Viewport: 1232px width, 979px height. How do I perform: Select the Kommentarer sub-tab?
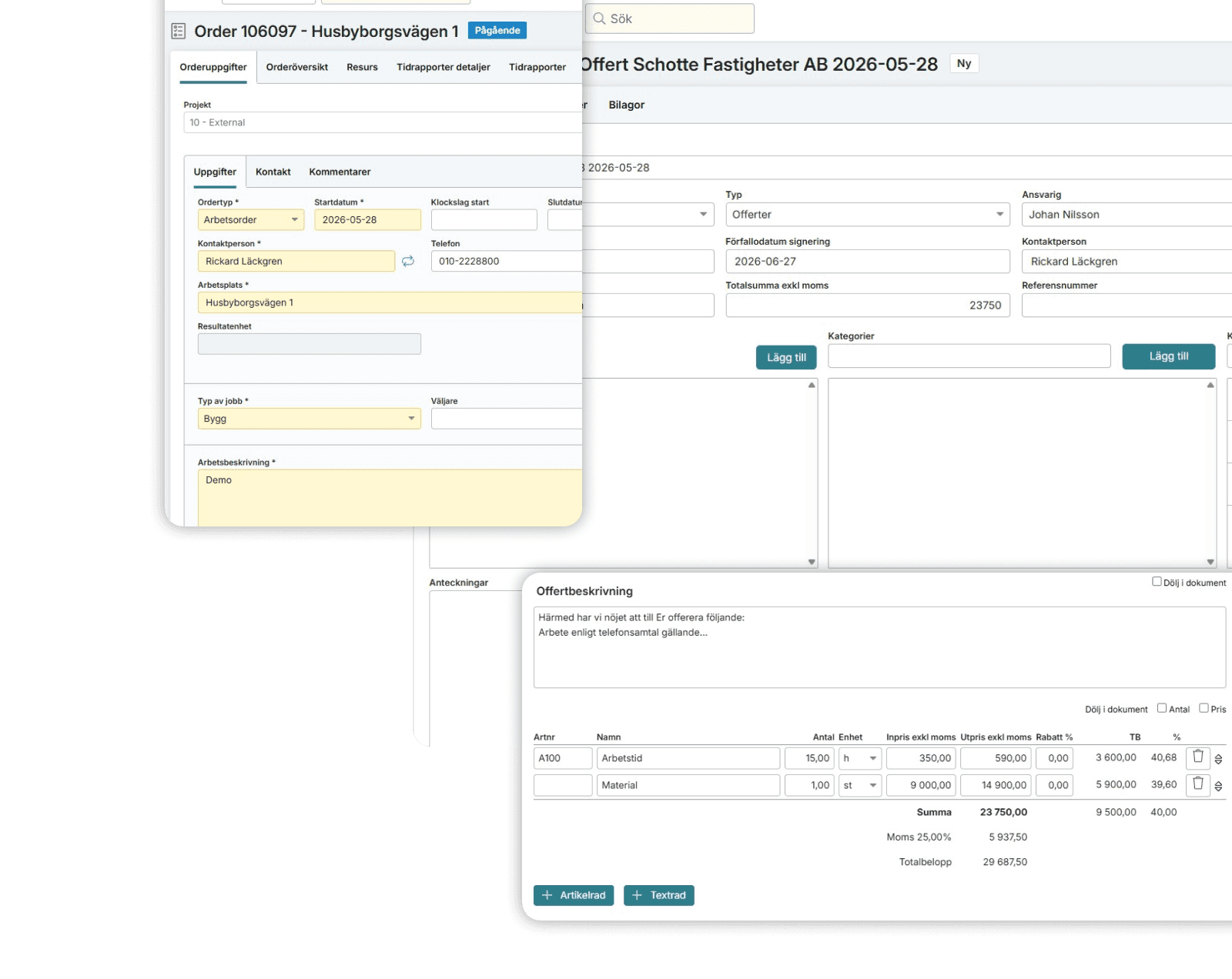coord(340,172)
